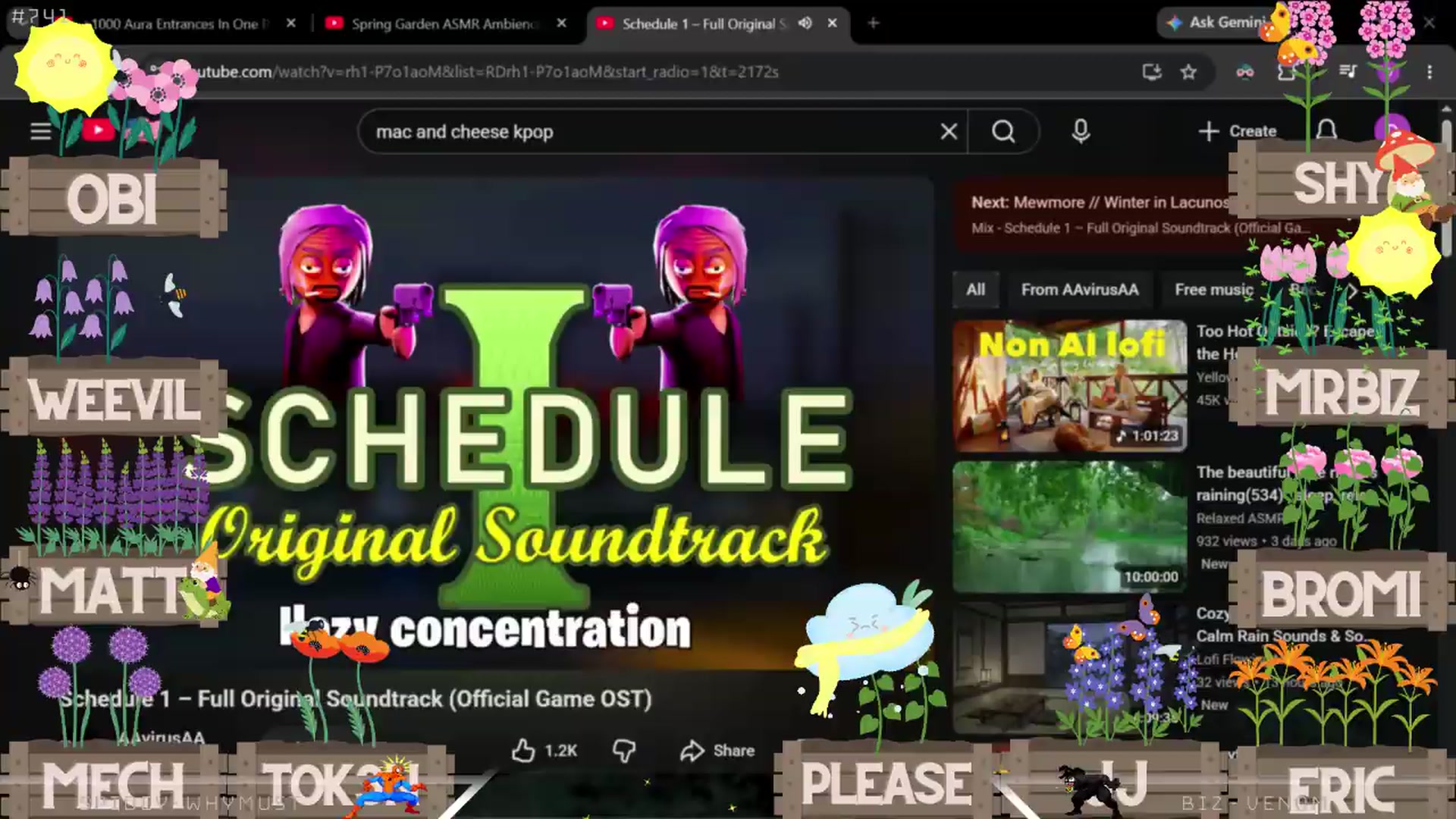Mute the Schedule 1 tab audio icon
This screenshot has width=1456, height=819.
[x=805, y=24]
